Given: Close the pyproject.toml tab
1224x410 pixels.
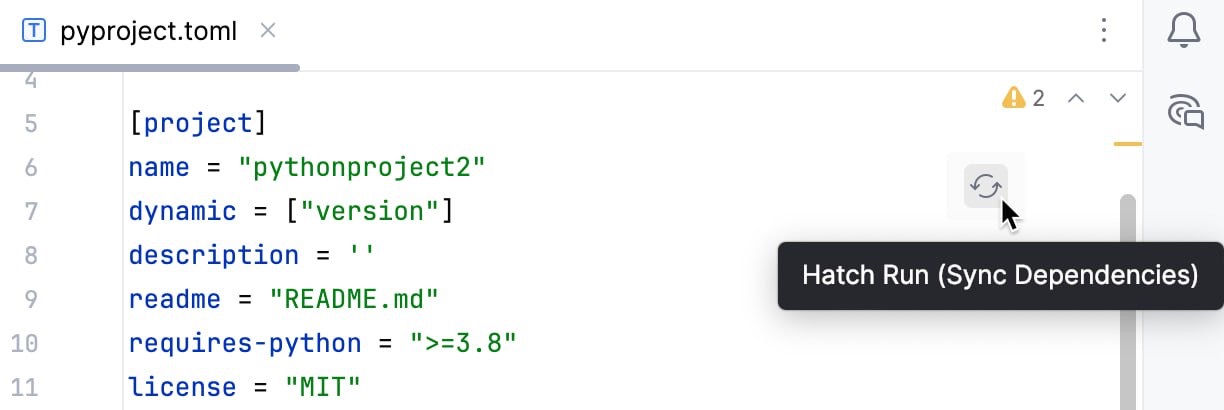Looking at the screenshot, I should 268,31.
